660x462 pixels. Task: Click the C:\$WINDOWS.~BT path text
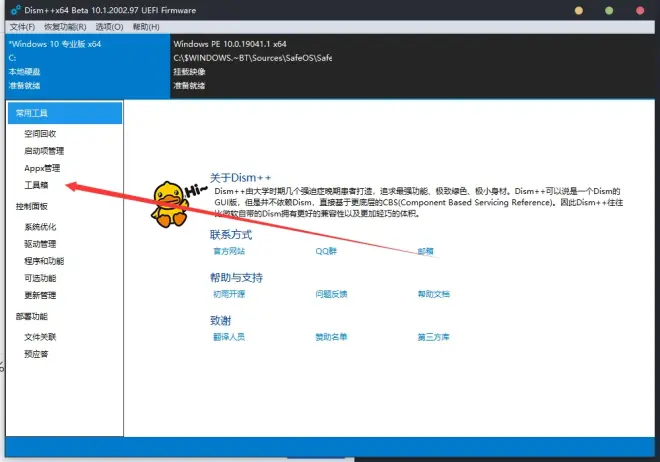[253, 58]
